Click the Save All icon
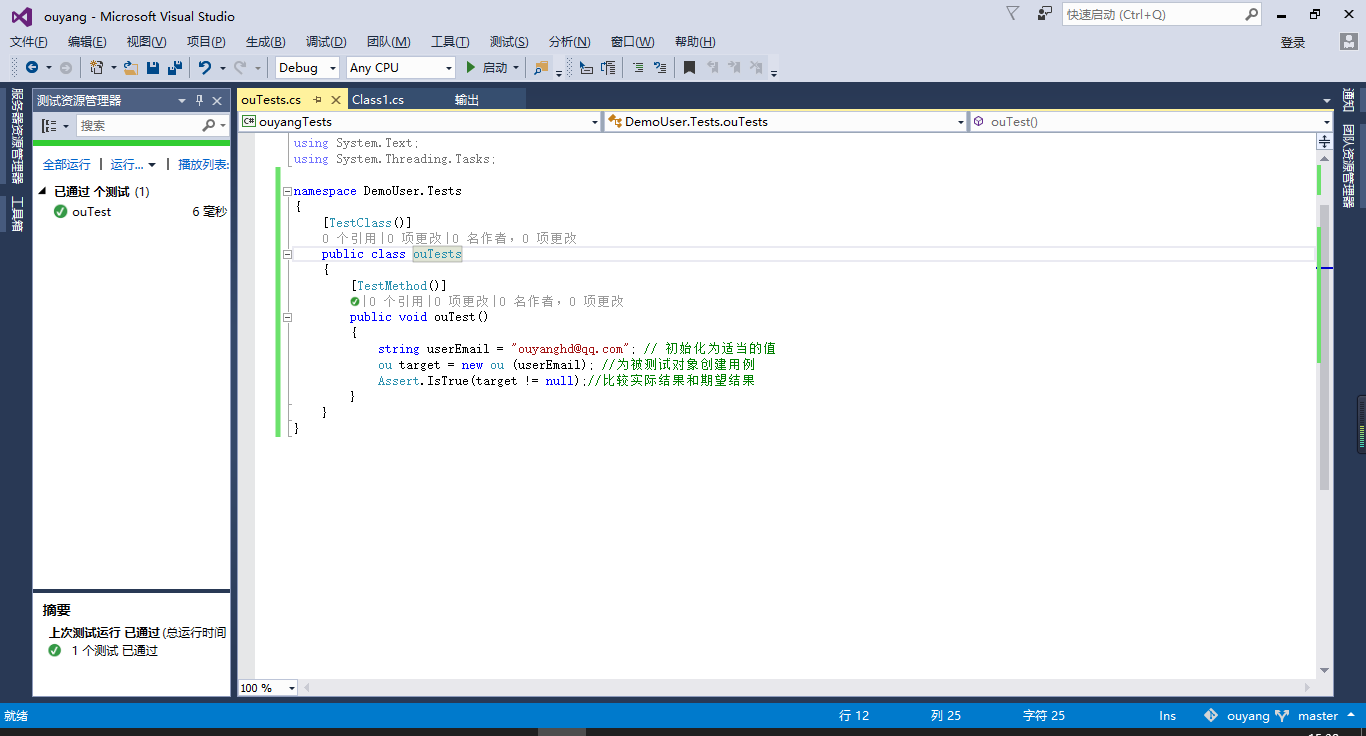 tap(175, 68)
